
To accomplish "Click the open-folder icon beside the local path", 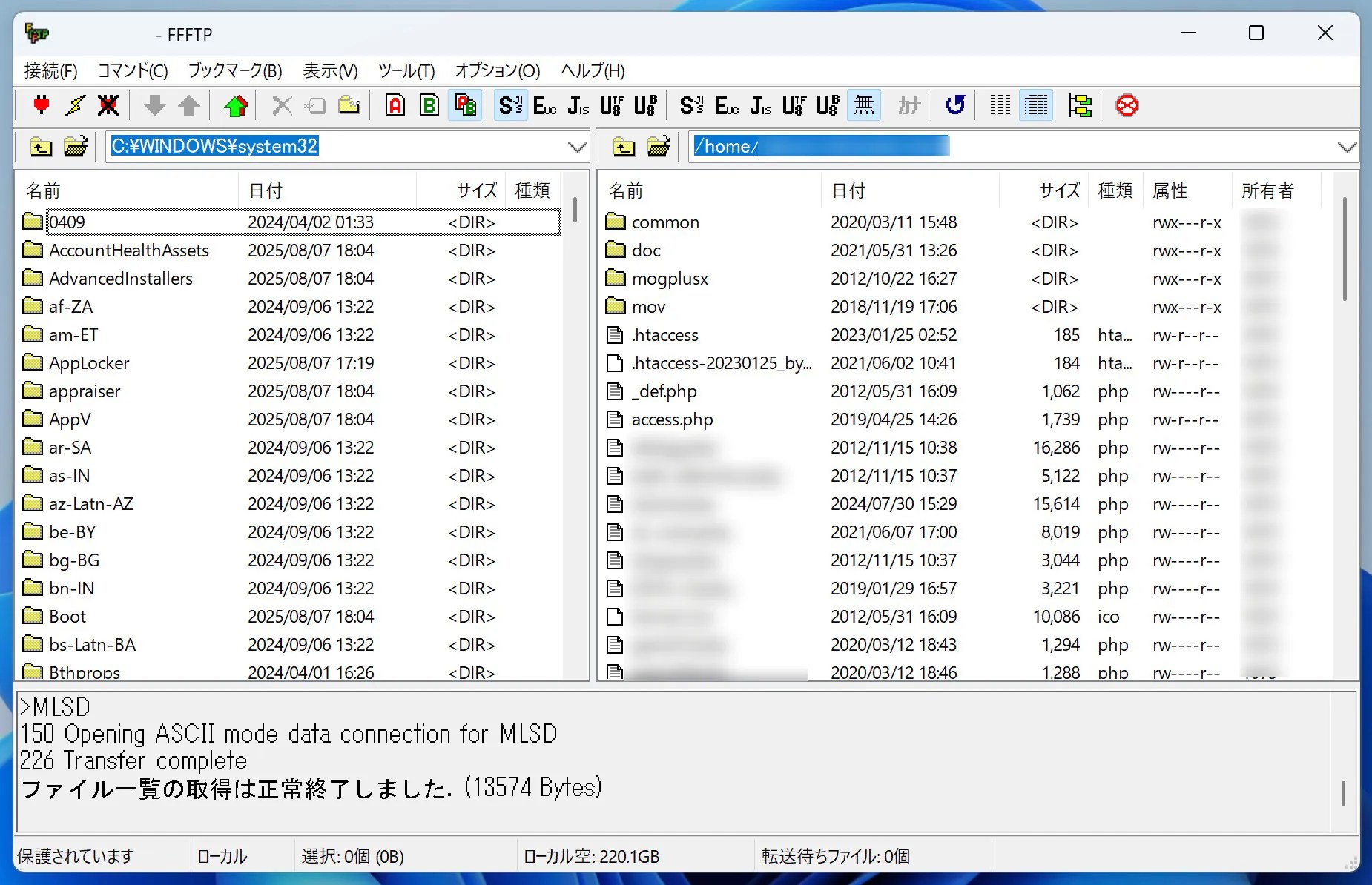I will click(76, 147).
